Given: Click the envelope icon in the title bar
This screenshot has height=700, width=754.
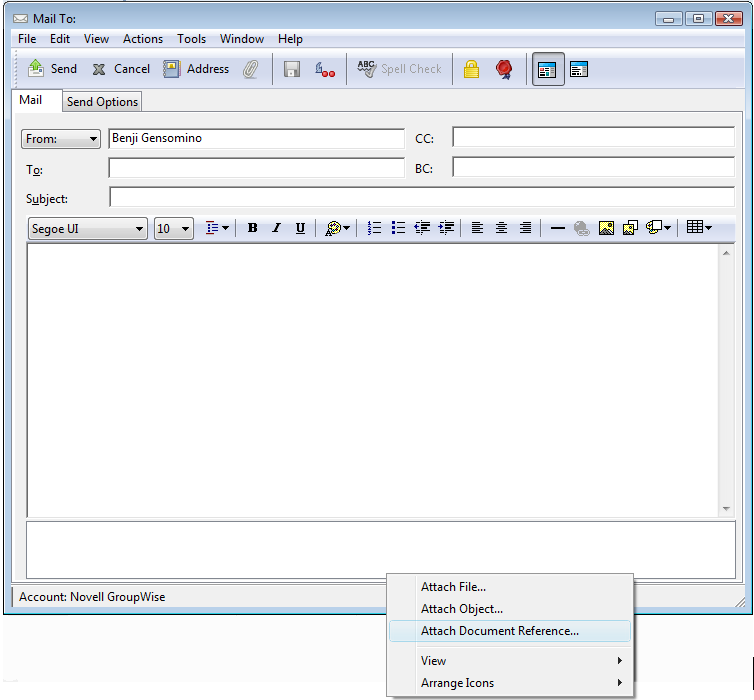Looking at the screenshot, I should [x=21, y=19].
